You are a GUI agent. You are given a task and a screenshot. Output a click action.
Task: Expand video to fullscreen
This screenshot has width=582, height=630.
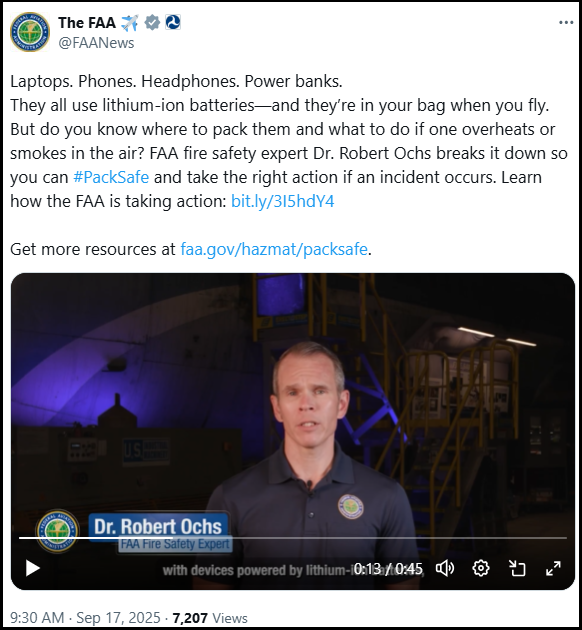pyautogui.click(x=553, y=568)
